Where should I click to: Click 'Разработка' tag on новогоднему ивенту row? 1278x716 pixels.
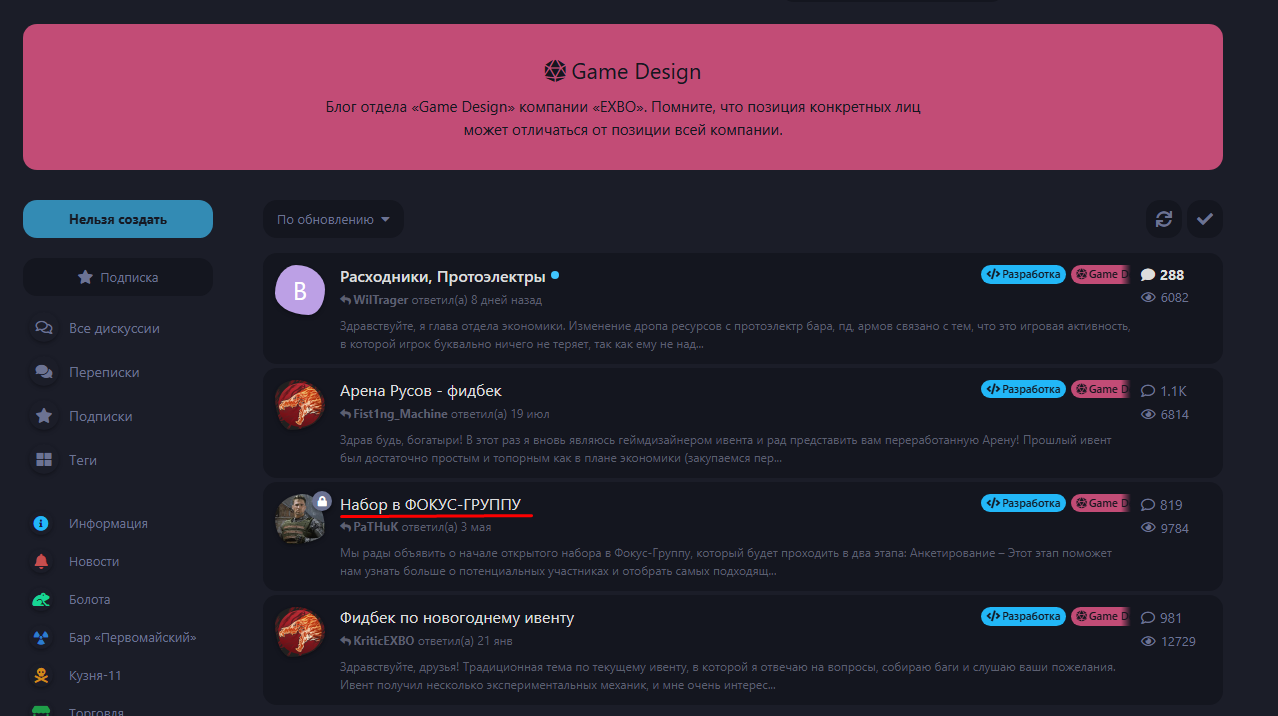(1023, 616)
